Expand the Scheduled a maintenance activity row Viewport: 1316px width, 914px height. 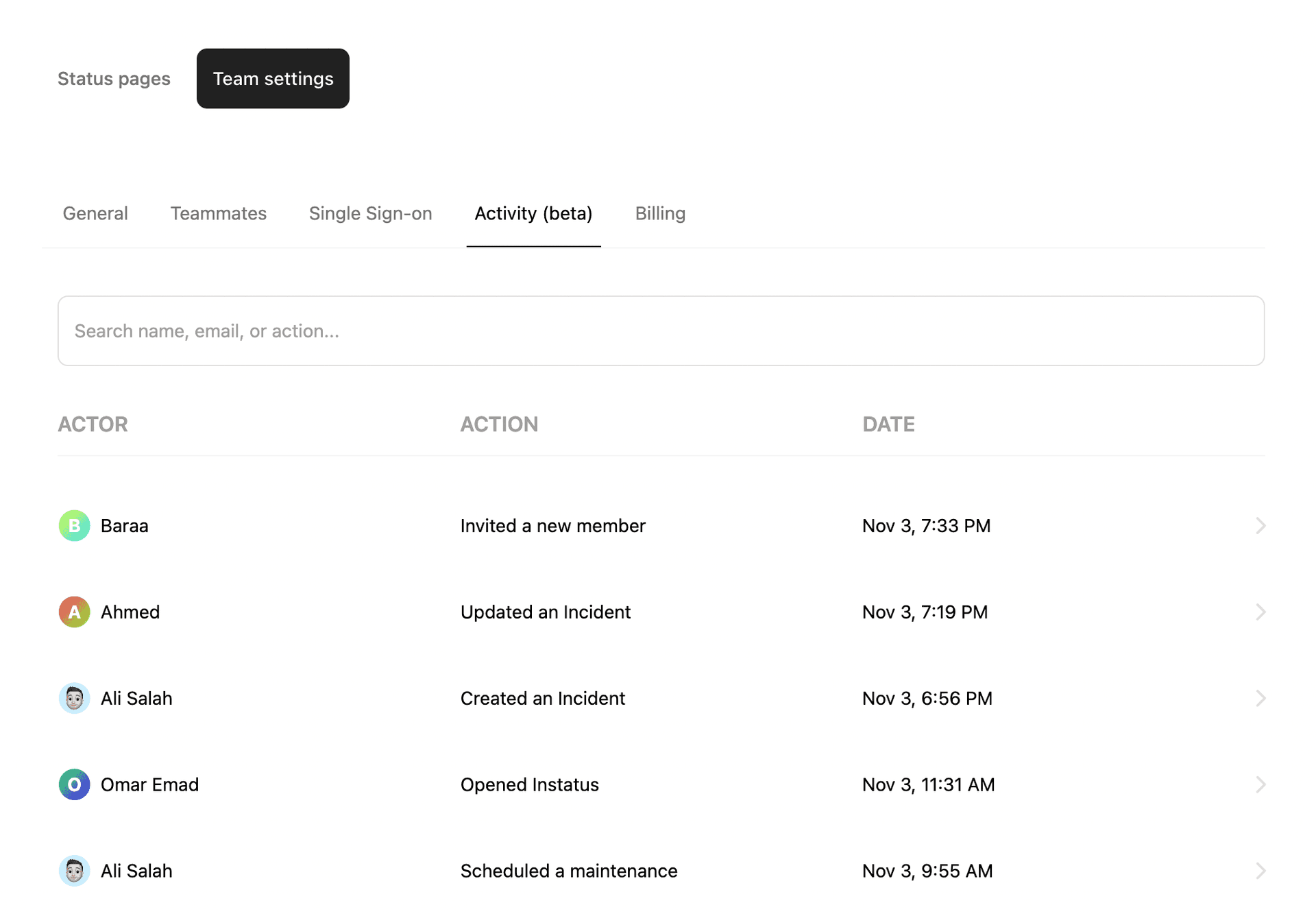click(x=1261, y=871)
